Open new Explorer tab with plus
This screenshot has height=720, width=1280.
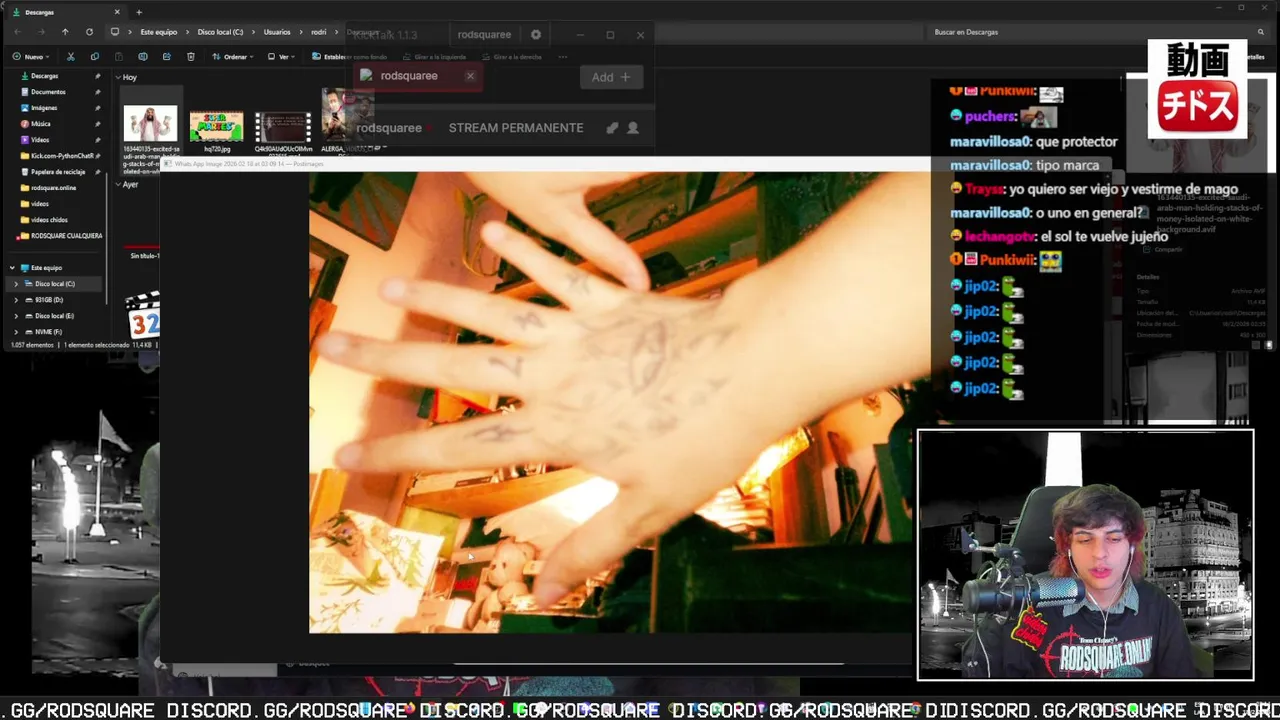tap(139, 12)
